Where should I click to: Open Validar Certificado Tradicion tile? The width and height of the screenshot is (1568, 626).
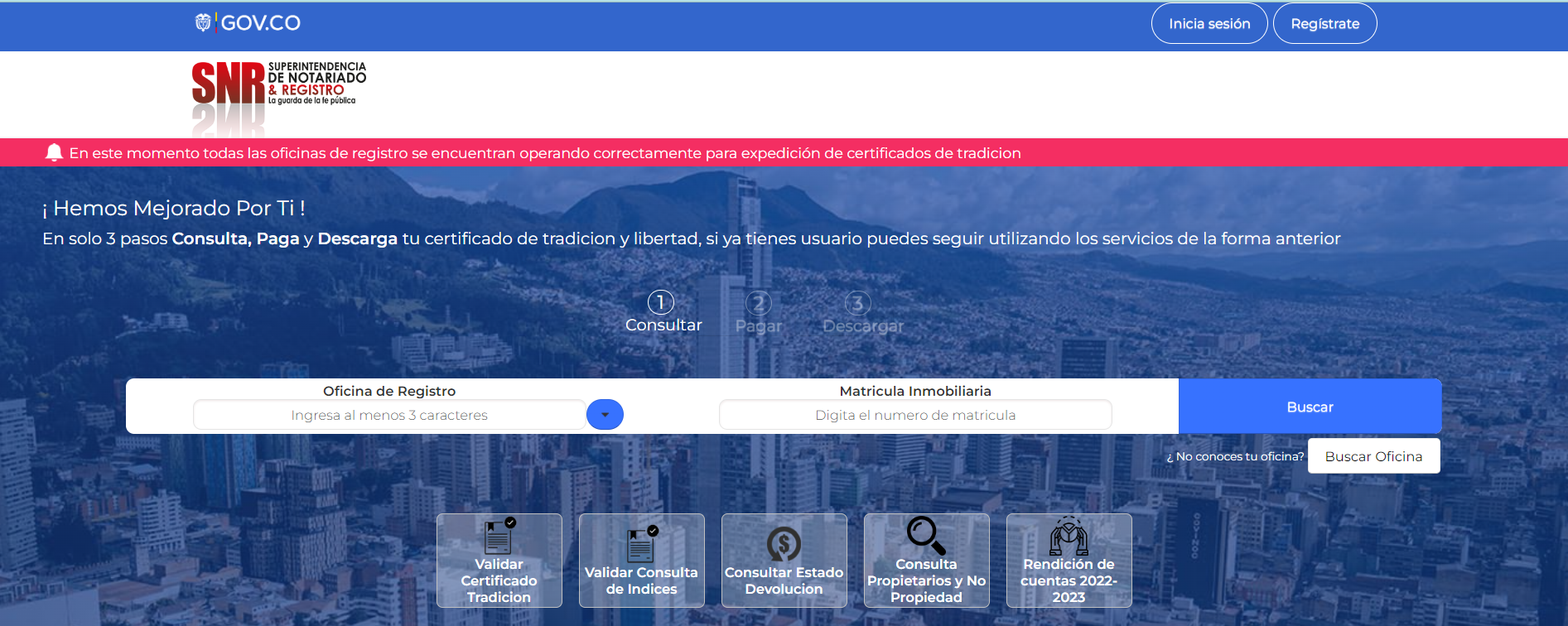point(499,561)
